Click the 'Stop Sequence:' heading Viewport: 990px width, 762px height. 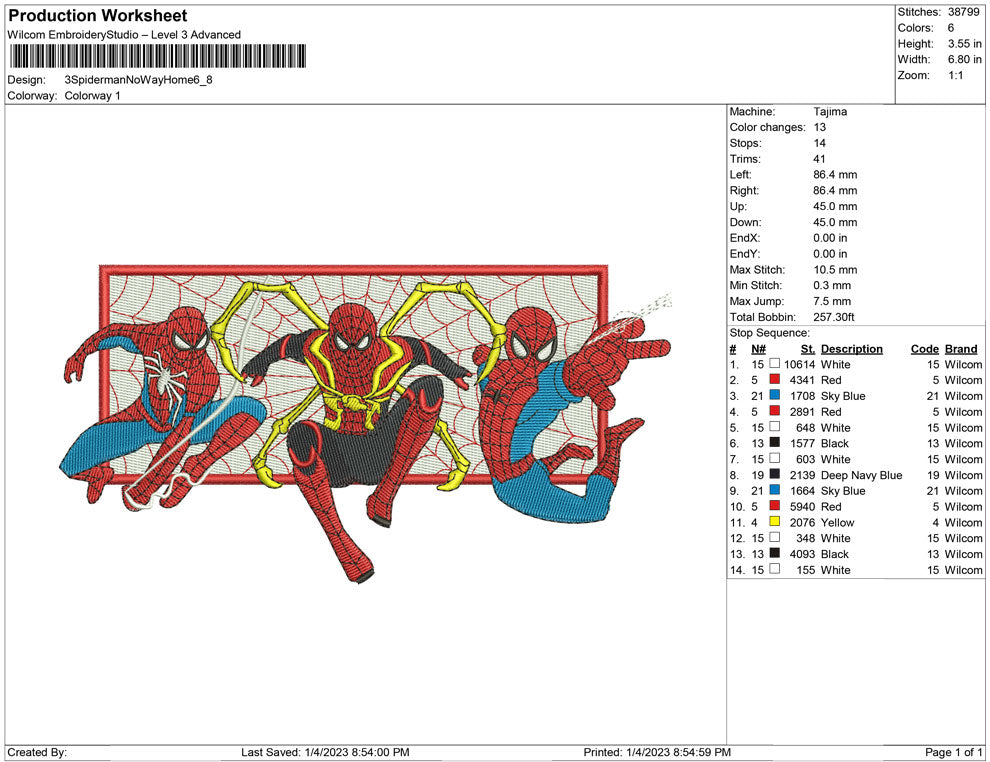[769, 333]
